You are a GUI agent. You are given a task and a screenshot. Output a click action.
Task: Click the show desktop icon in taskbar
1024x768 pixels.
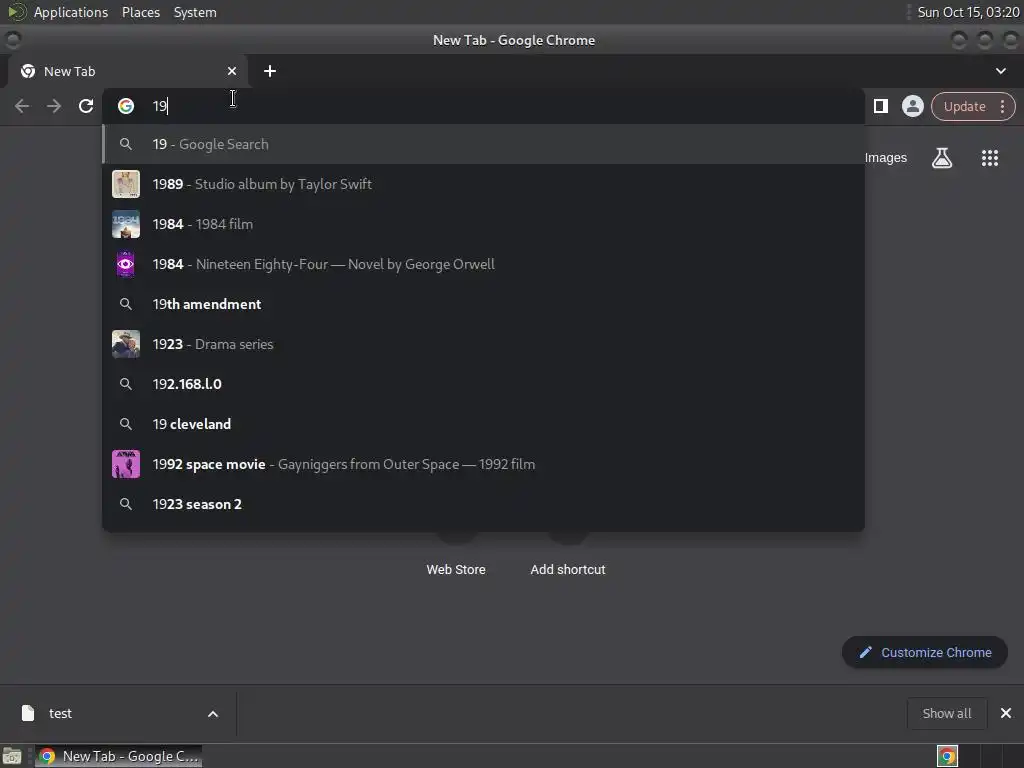[x=12, y=756]
